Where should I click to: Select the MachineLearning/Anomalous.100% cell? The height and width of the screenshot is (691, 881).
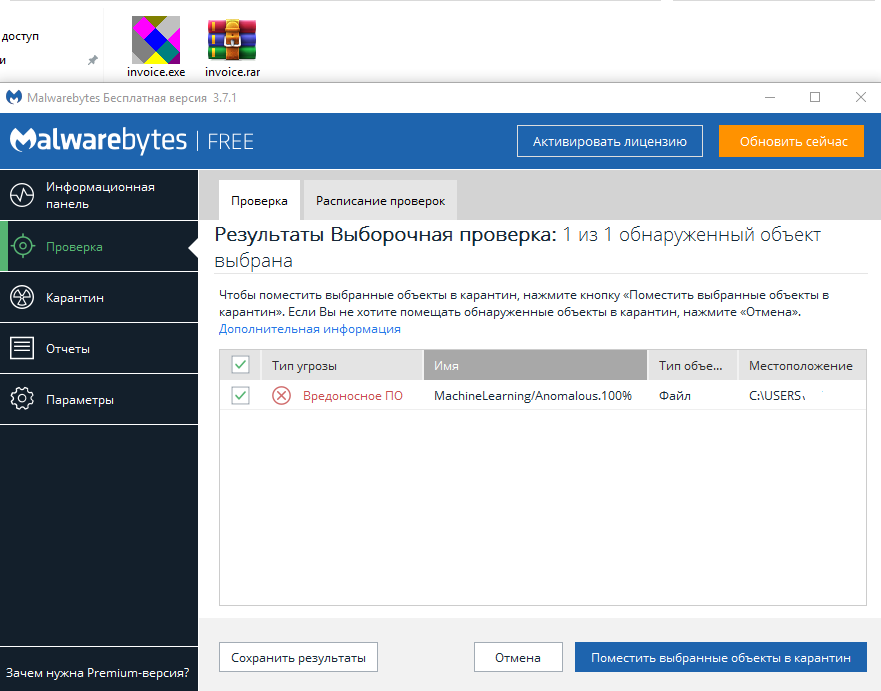(x=533, y=395)
